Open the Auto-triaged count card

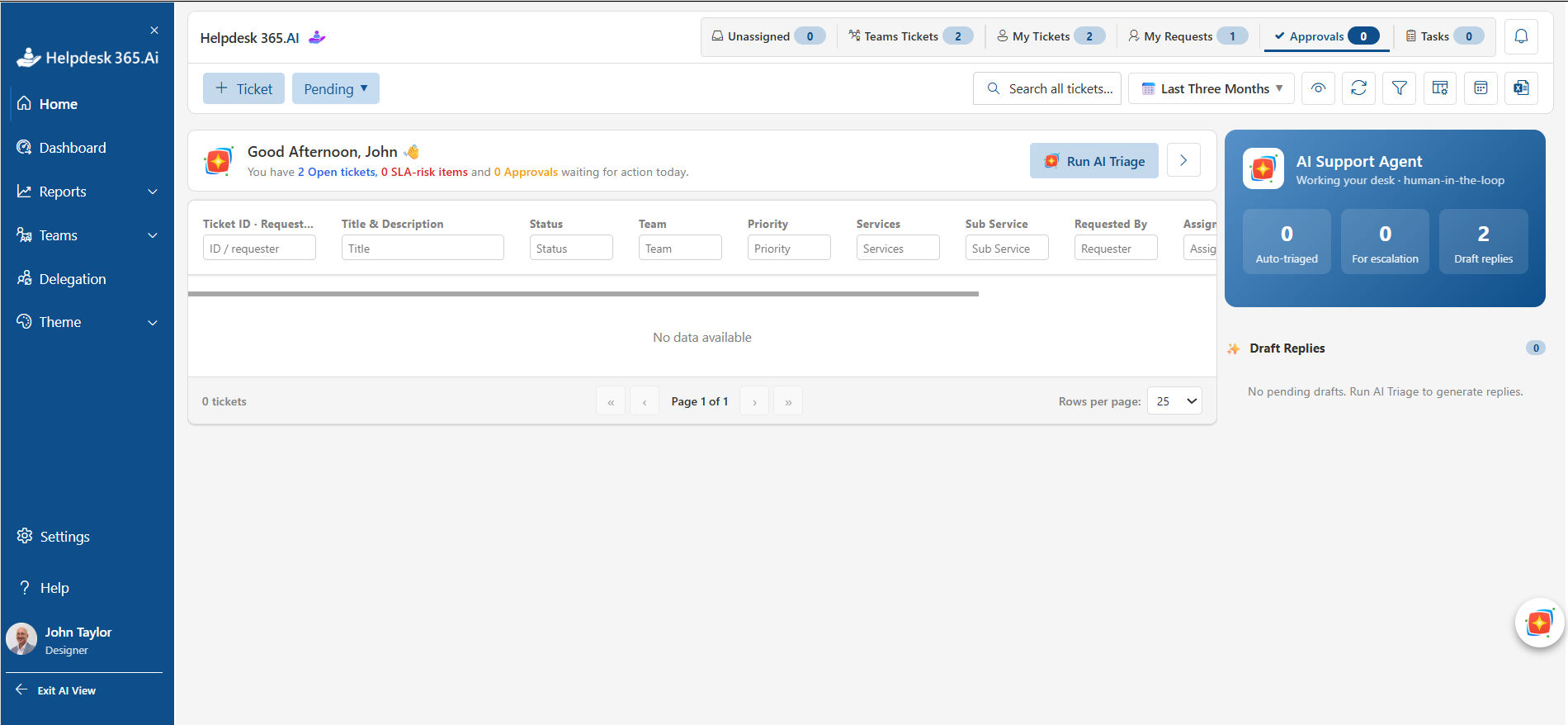point(1287,241)
